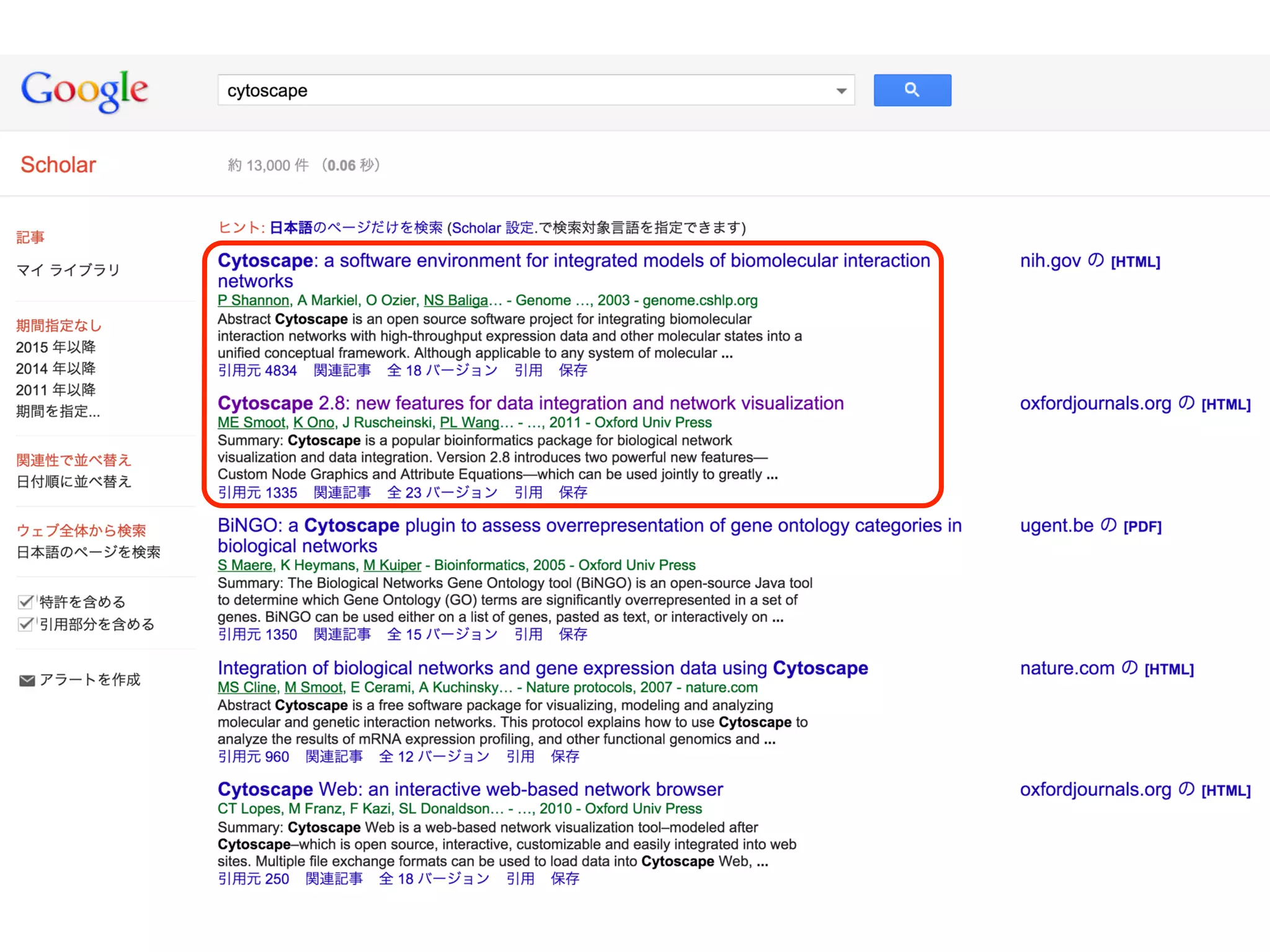Open nih.gov [HTML] full text link
Image resolution: width=1270 pixels, height=952 pixels.
(x=1090, y=261)
